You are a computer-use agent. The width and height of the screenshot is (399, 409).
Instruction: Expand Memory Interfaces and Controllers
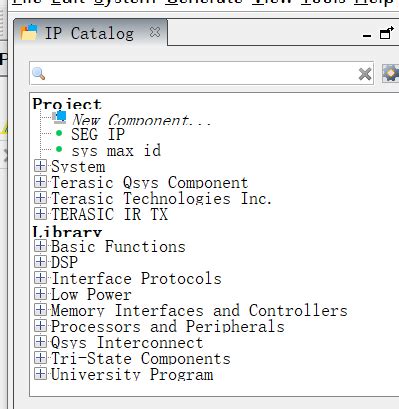click(x=40, y=310)
